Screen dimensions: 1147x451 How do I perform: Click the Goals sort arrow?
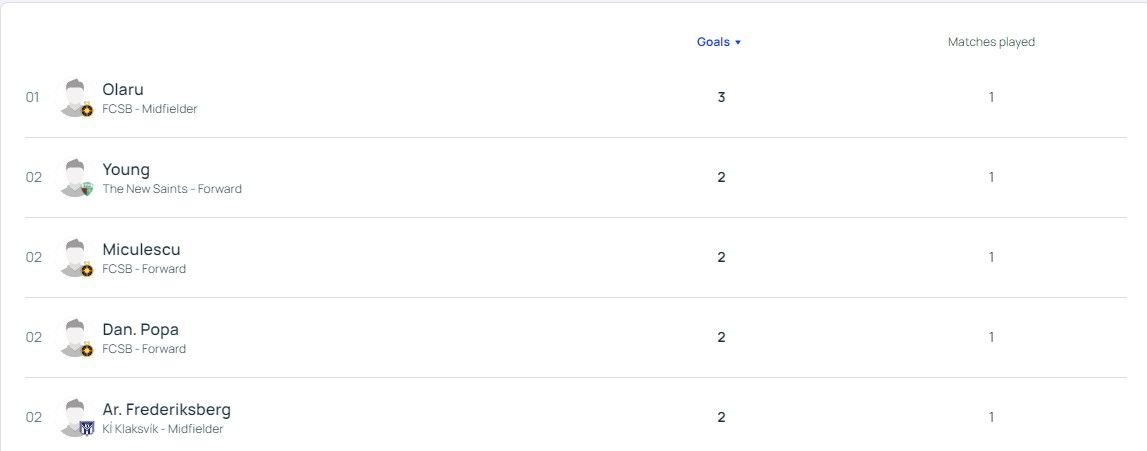tap(737, 42)
